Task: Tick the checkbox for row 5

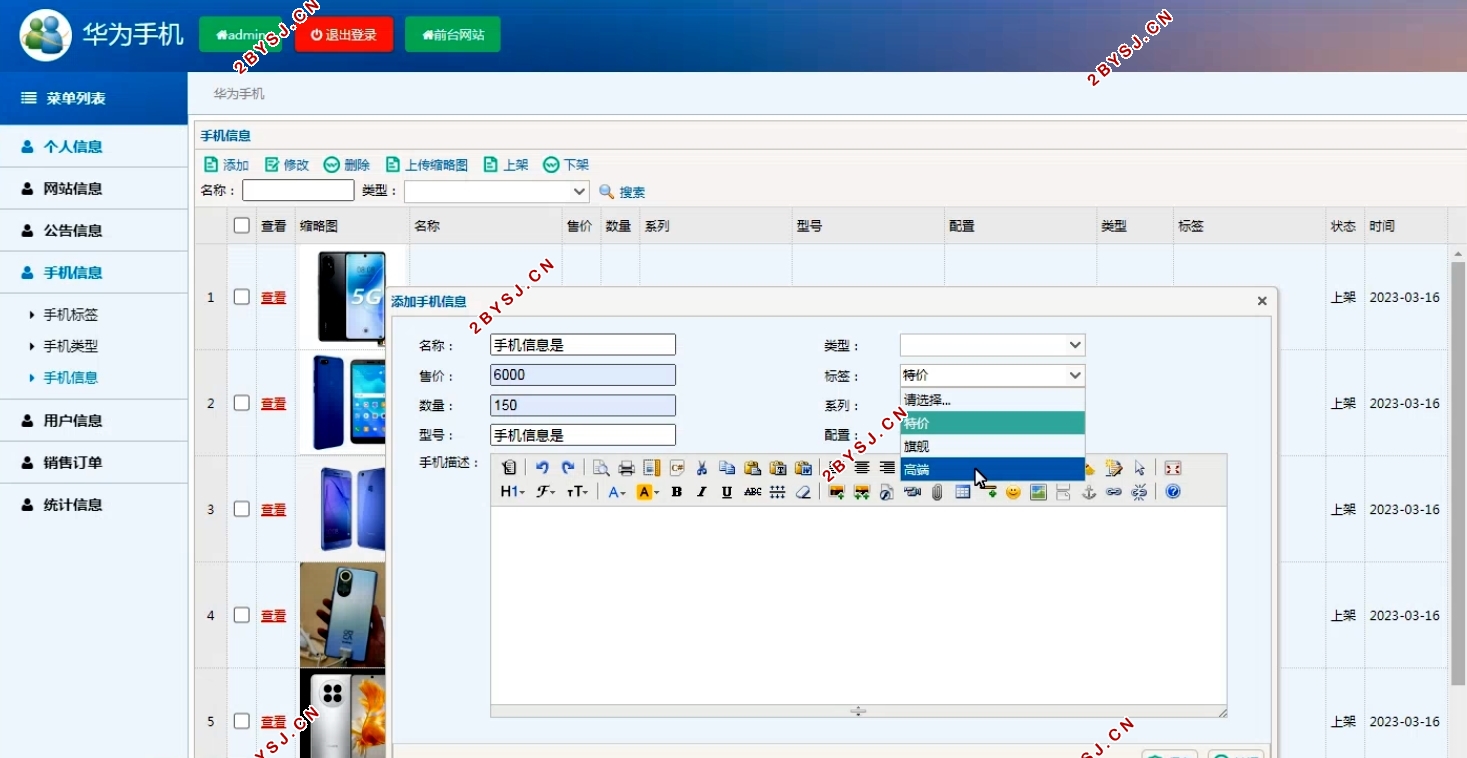Action: click(241, 721)
